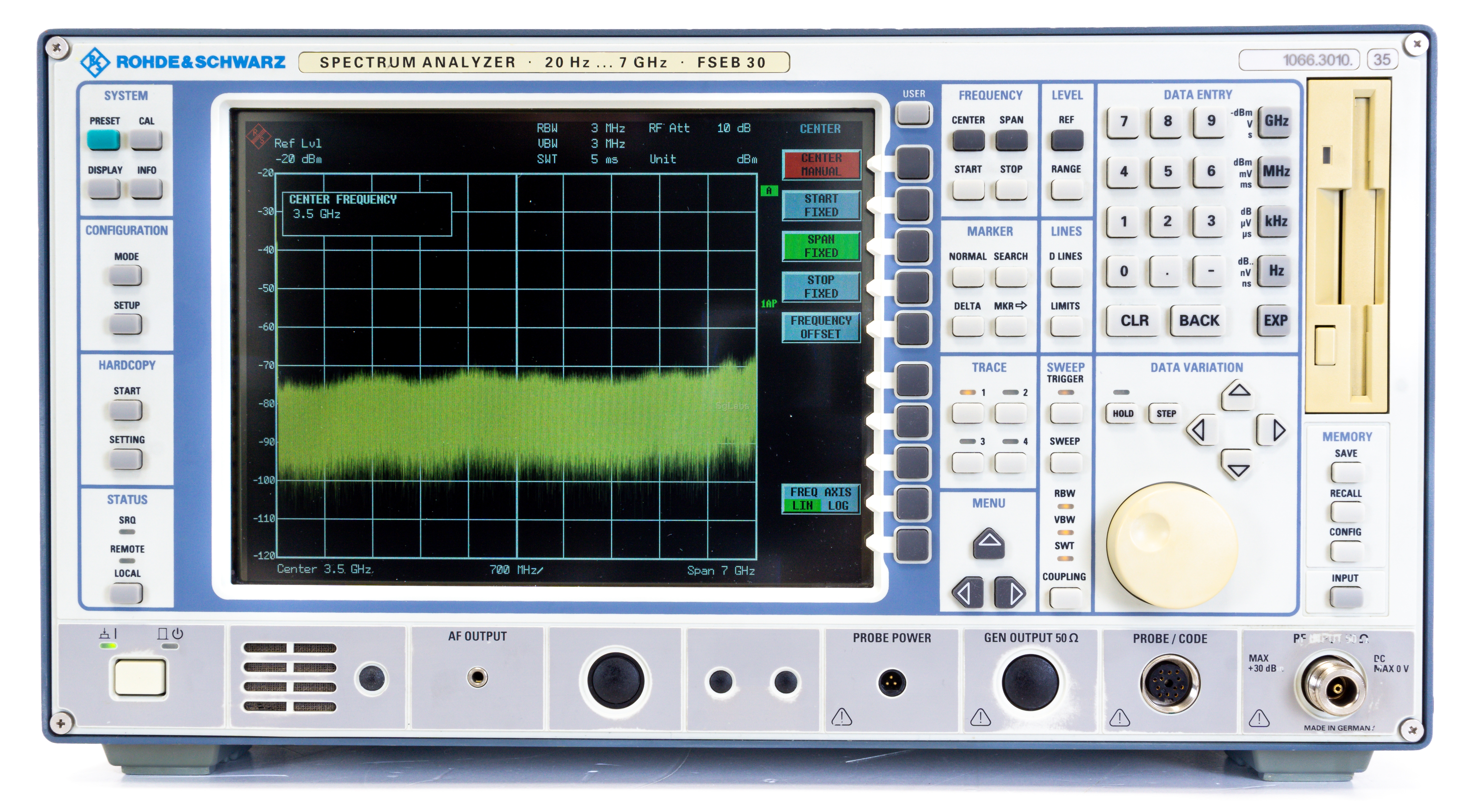The image size is (1466, 812).
Task: Push the CAL button in SYSTEM
Action: pos(146,139)
